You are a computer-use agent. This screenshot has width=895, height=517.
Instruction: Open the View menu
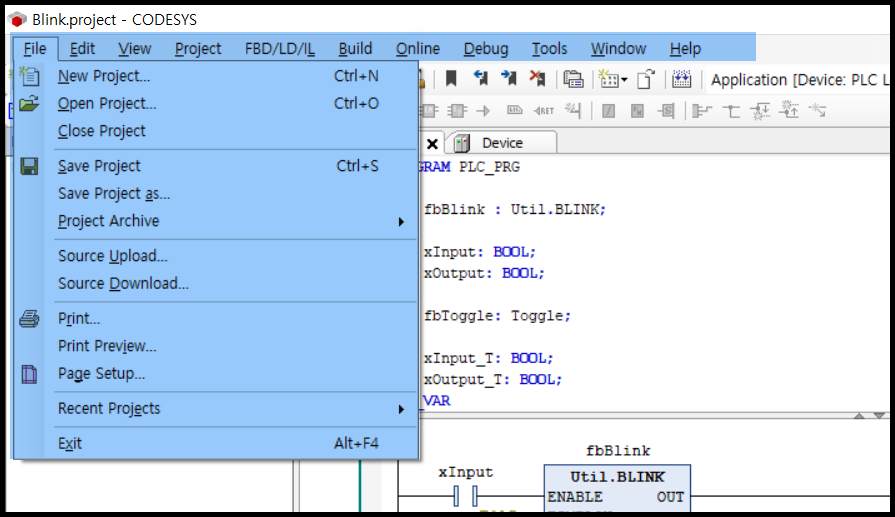135,49
